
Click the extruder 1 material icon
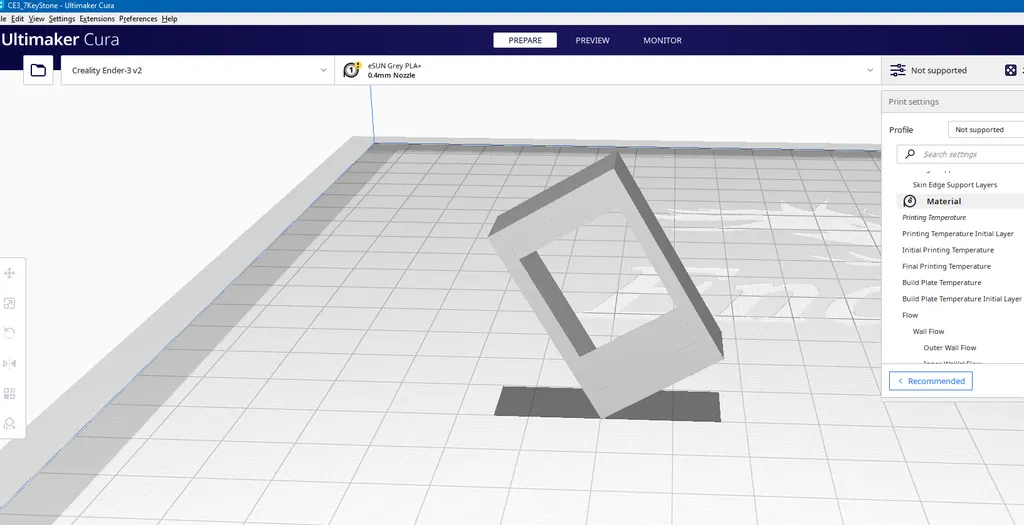[x=352, y=70]
